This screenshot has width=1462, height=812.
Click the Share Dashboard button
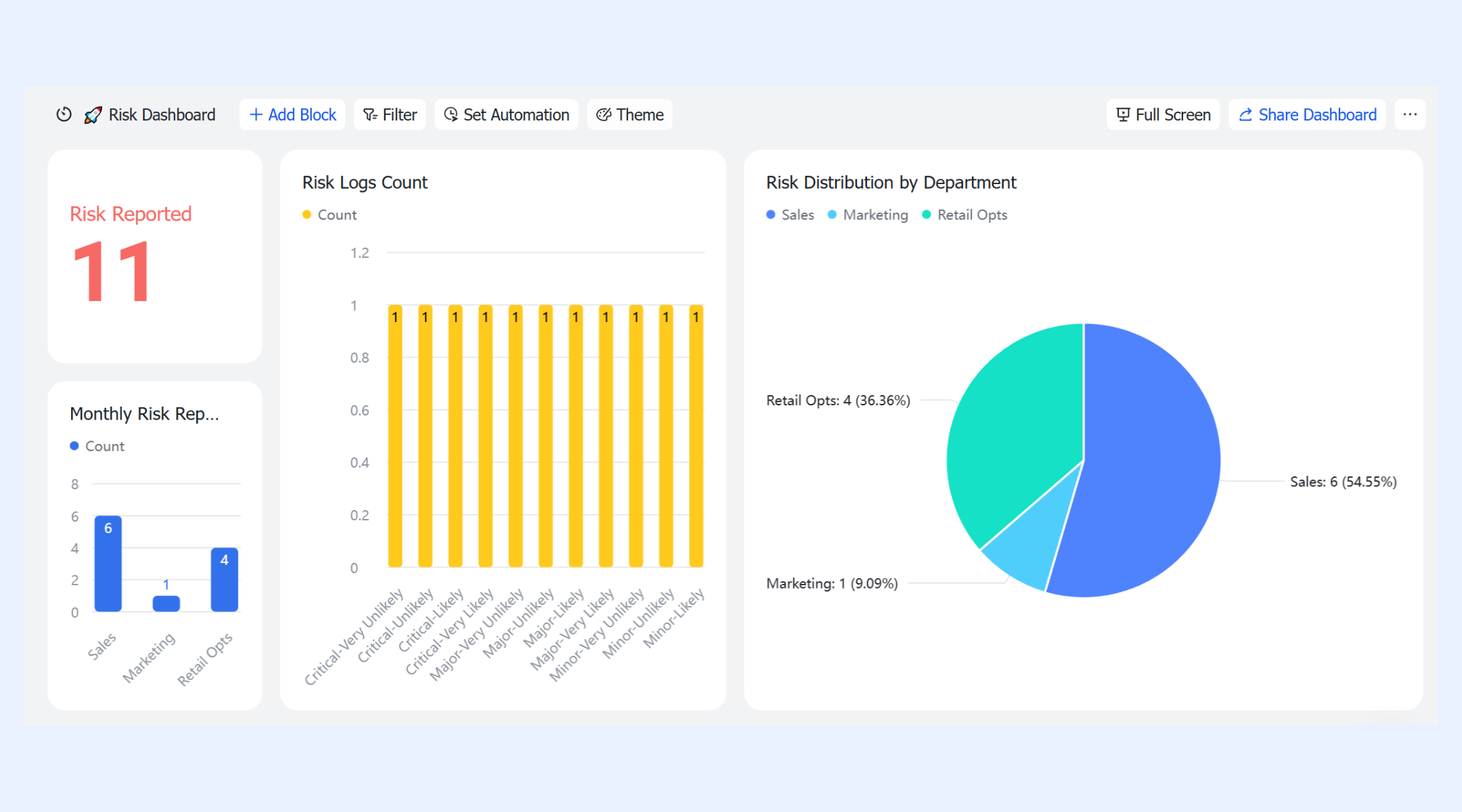[x=1307, y=114]
